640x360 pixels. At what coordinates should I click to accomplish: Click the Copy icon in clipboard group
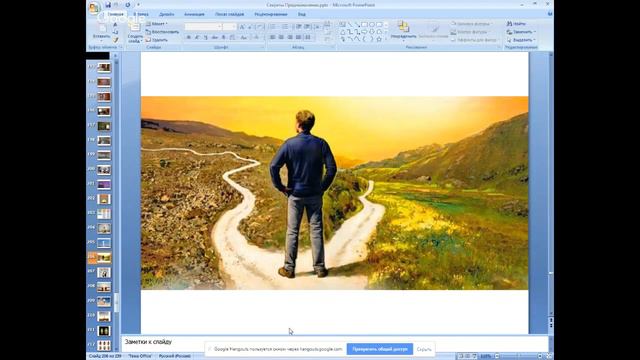[x=116, y=32]
